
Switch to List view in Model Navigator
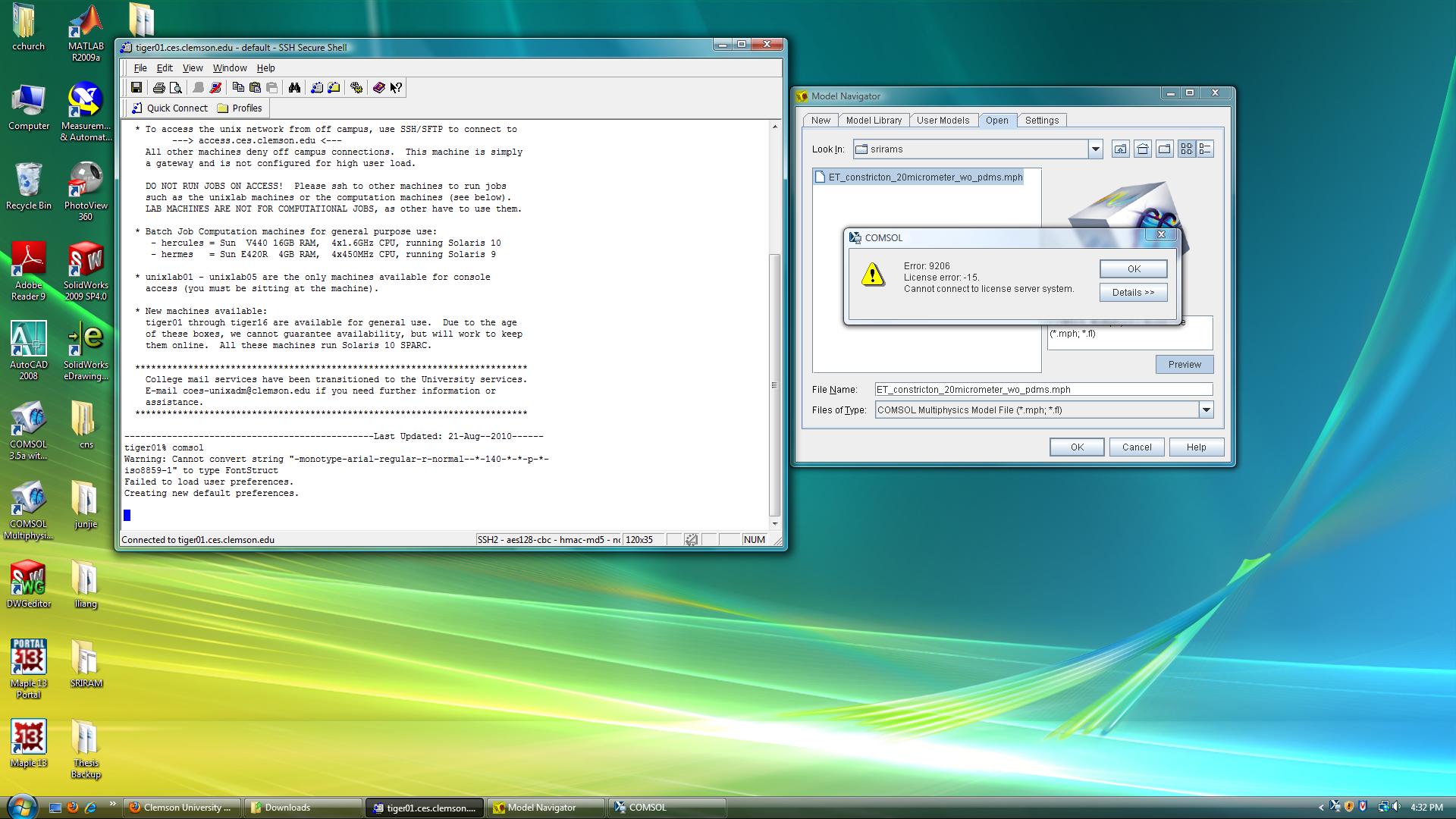tap(1187, 149)
